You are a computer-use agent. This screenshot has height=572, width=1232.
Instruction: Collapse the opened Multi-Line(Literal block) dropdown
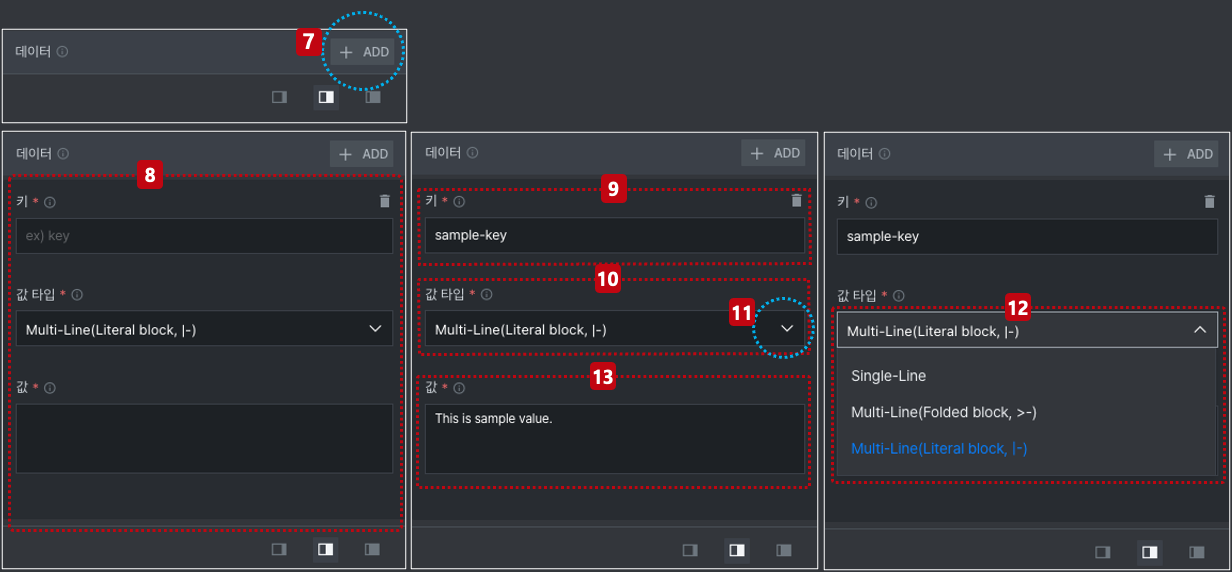click(1199, 331)
